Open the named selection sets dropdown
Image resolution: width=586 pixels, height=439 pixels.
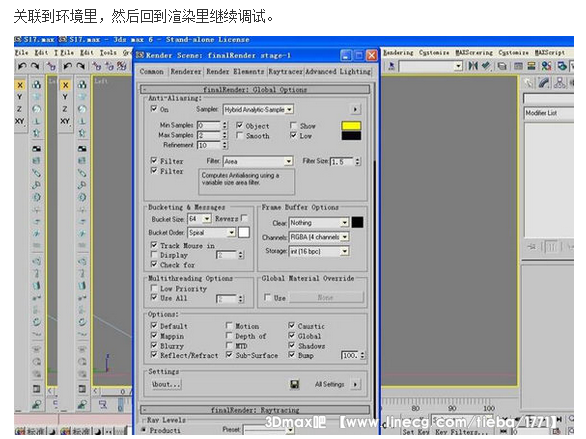(431, 67)
